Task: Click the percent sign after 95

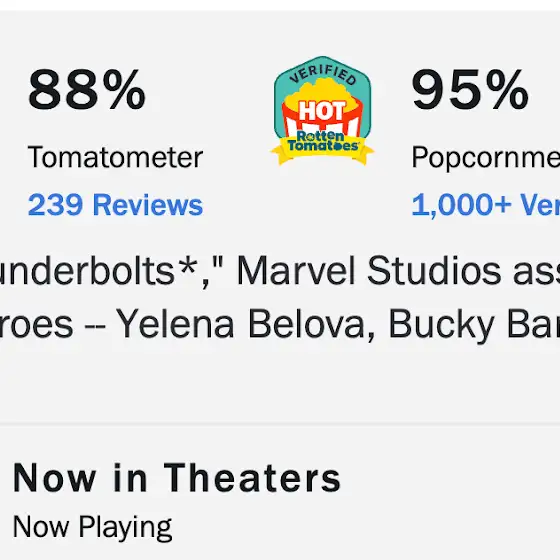Action: (507, 90)
